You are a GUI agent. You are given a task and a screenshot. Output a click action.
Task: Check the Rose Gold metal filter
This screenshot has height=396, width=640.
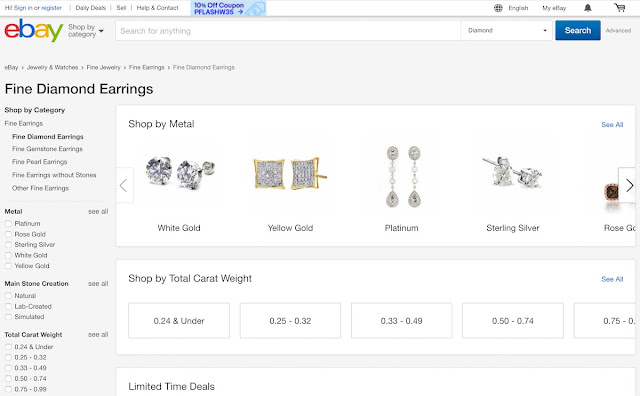click(x=8, y=234)
